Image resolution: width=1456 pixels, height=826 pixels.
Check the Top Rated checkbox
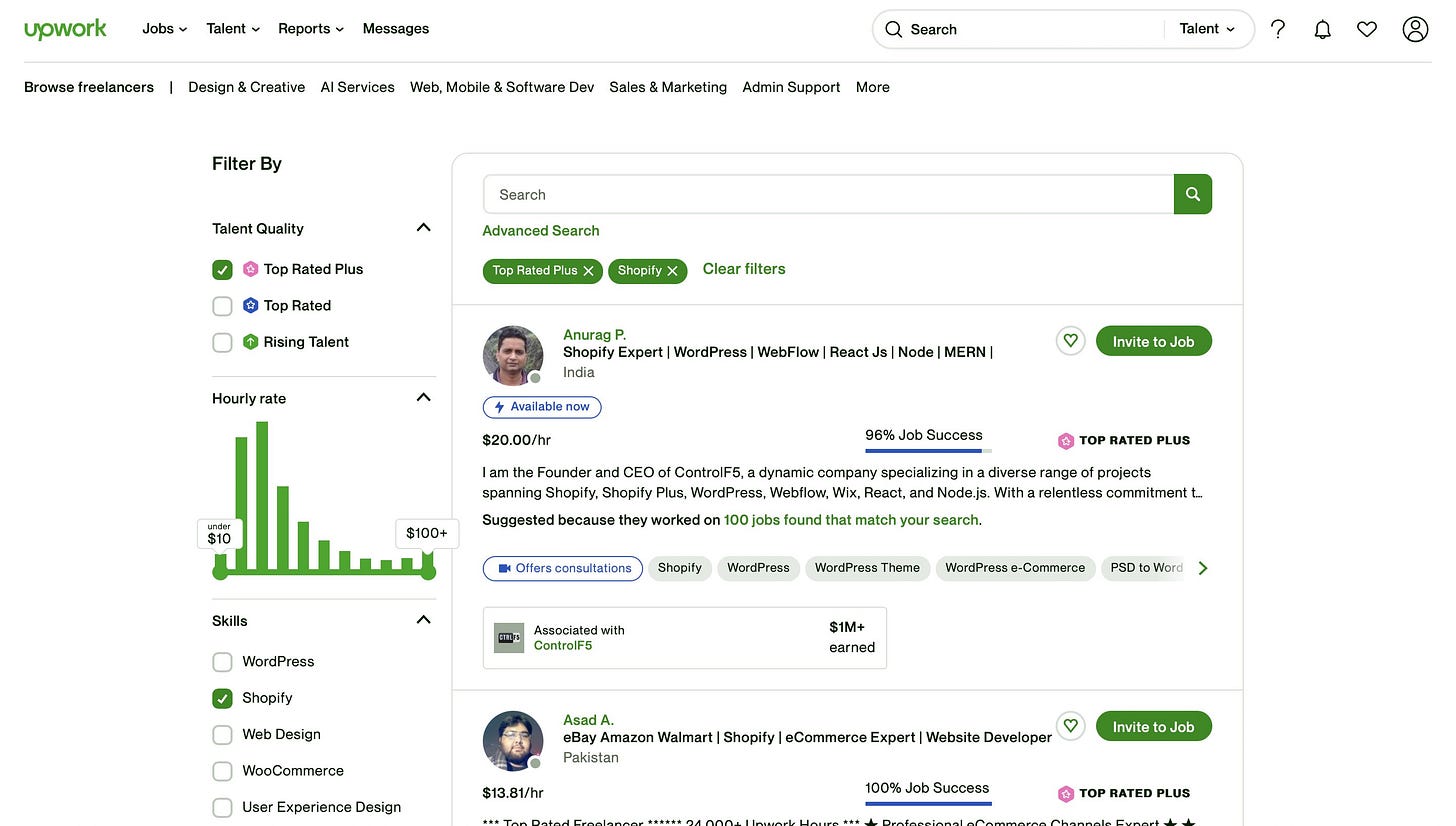222,306
